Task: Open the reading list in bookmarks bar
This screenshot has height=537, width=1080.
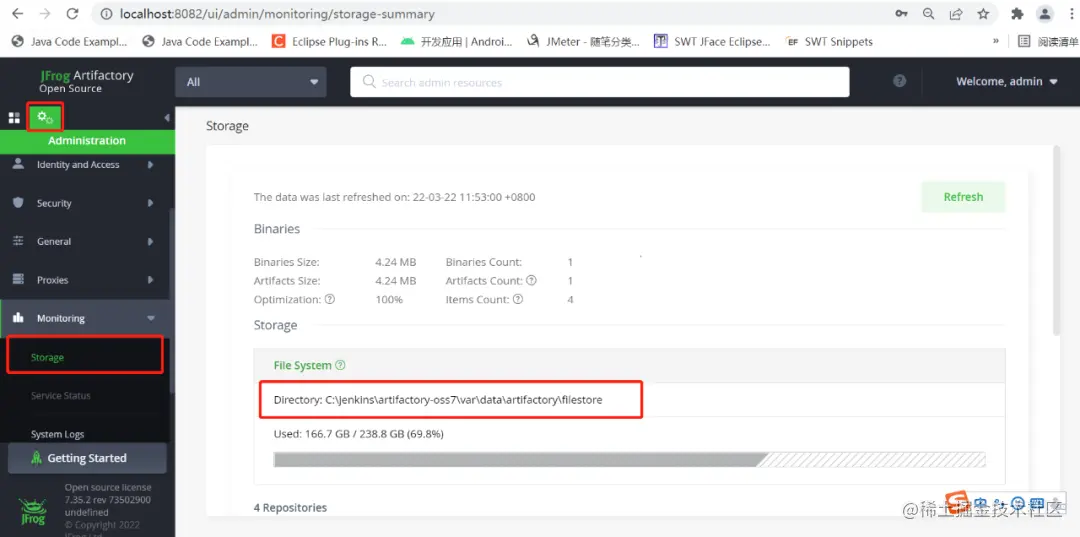Action: click(x=1049, y=41)
